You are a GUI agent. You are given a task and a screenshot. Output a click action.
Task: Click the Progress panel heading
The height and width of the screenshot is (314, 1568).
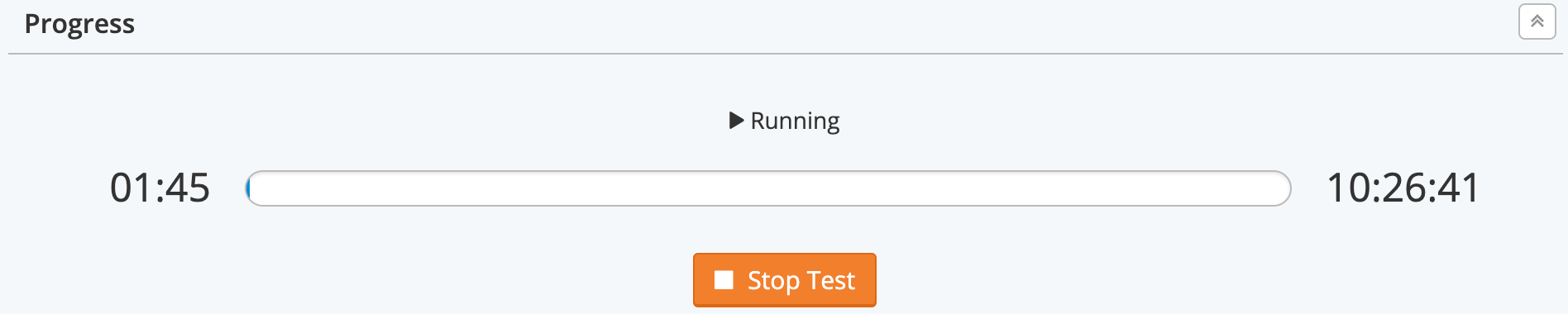click(79, 25)
